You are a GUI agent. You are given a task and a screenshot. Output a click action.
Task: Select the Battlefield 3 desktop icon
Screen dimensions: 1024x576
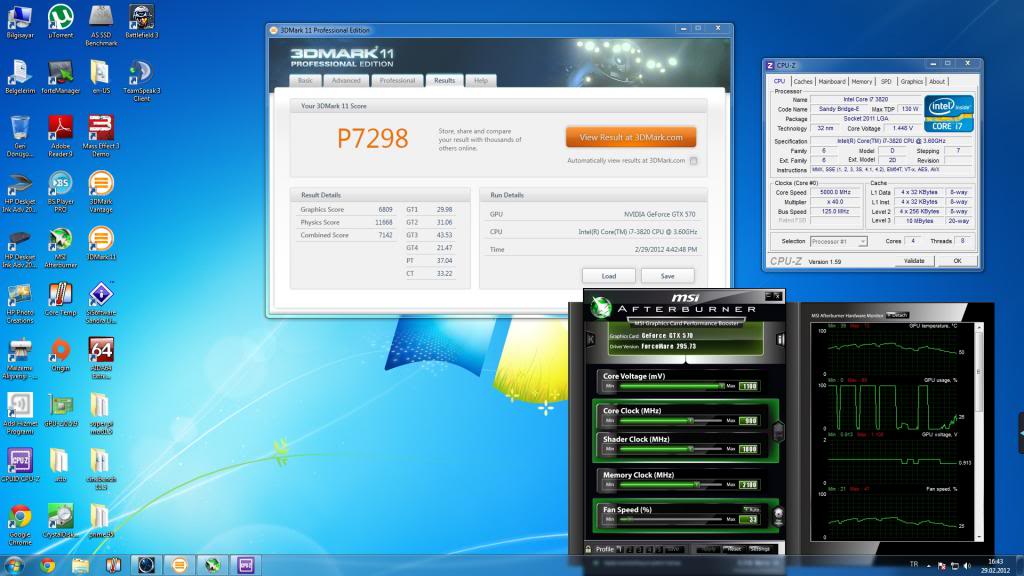pyautogui.click(x=141, y=22)
